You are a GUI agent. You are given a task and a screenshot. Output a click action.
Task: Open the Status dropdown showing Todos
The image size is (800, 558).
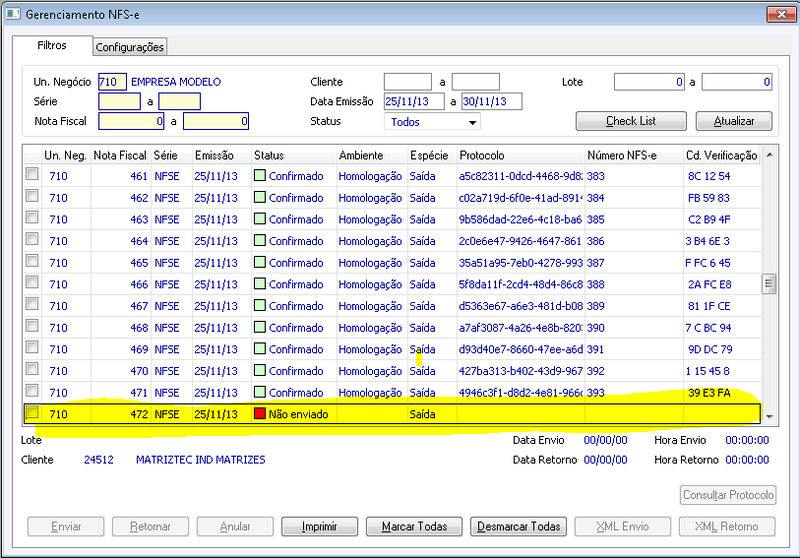(432, 122)
